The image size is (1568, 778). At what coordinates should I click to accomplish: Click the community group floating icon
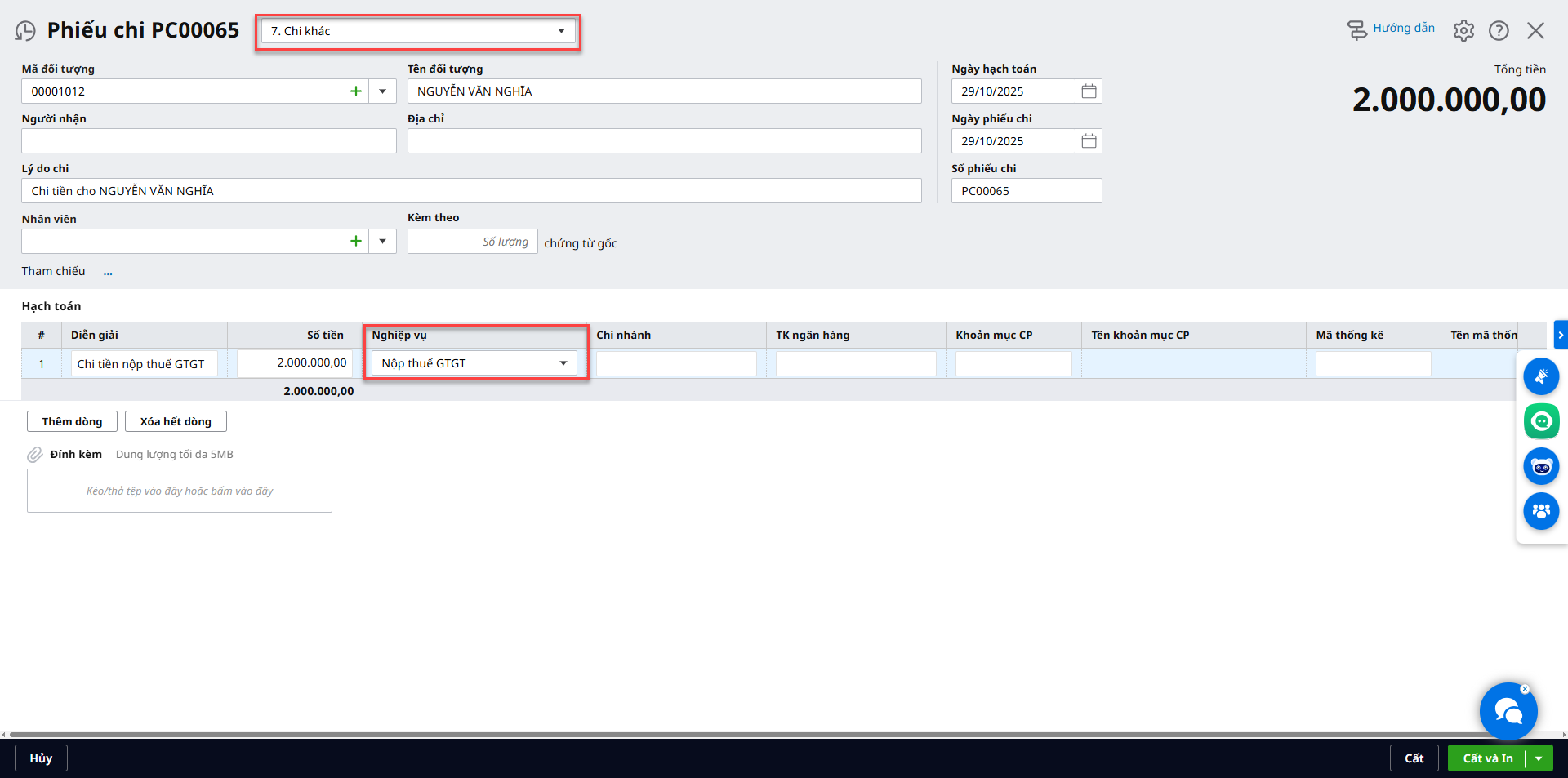(1541, 512)
